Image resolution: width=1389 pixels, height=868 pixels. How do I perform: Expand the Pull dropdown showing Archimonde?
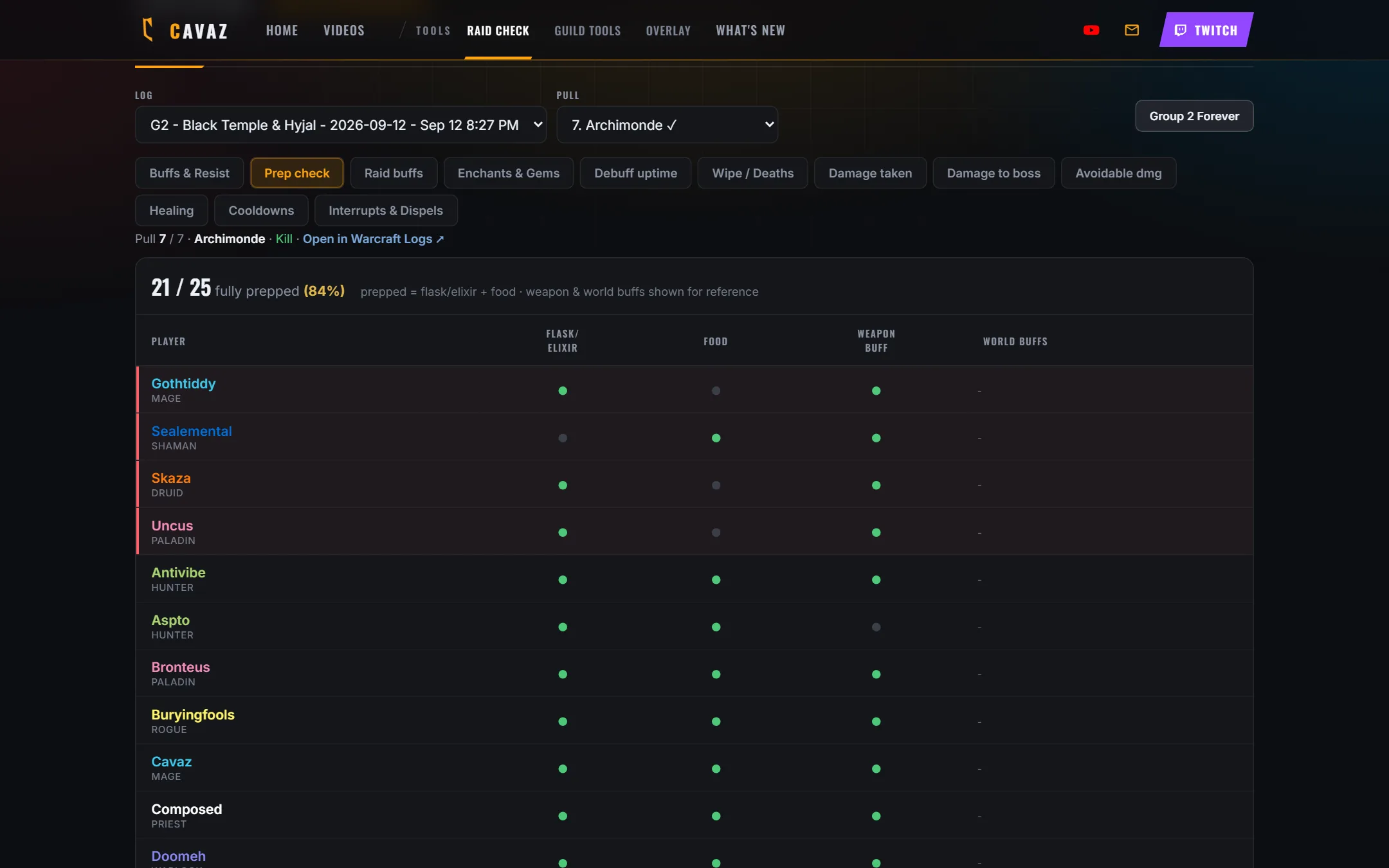point(667,125)
